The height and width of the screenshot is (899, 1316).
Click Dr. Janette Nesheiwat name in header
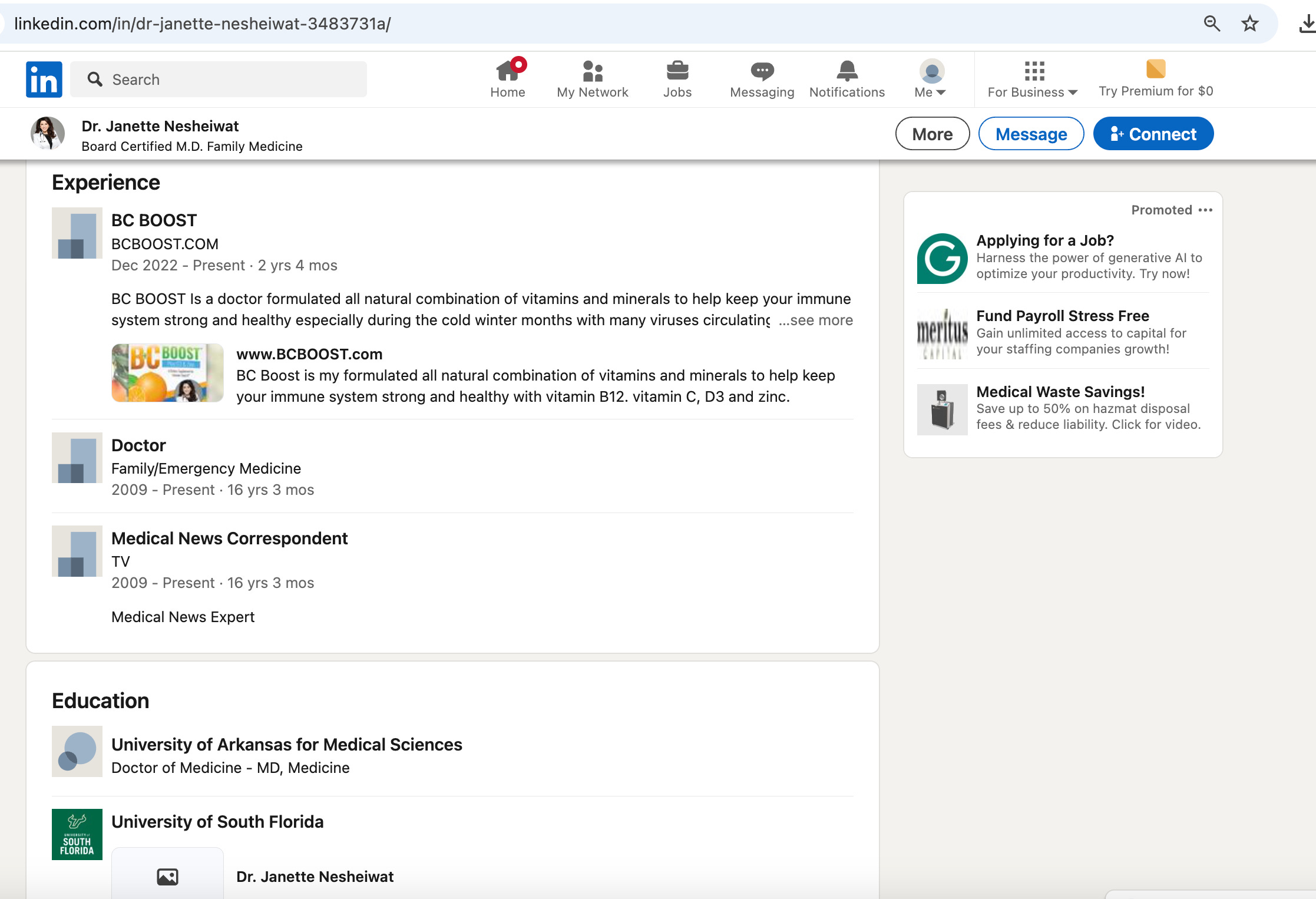click(x=160, y=126)
